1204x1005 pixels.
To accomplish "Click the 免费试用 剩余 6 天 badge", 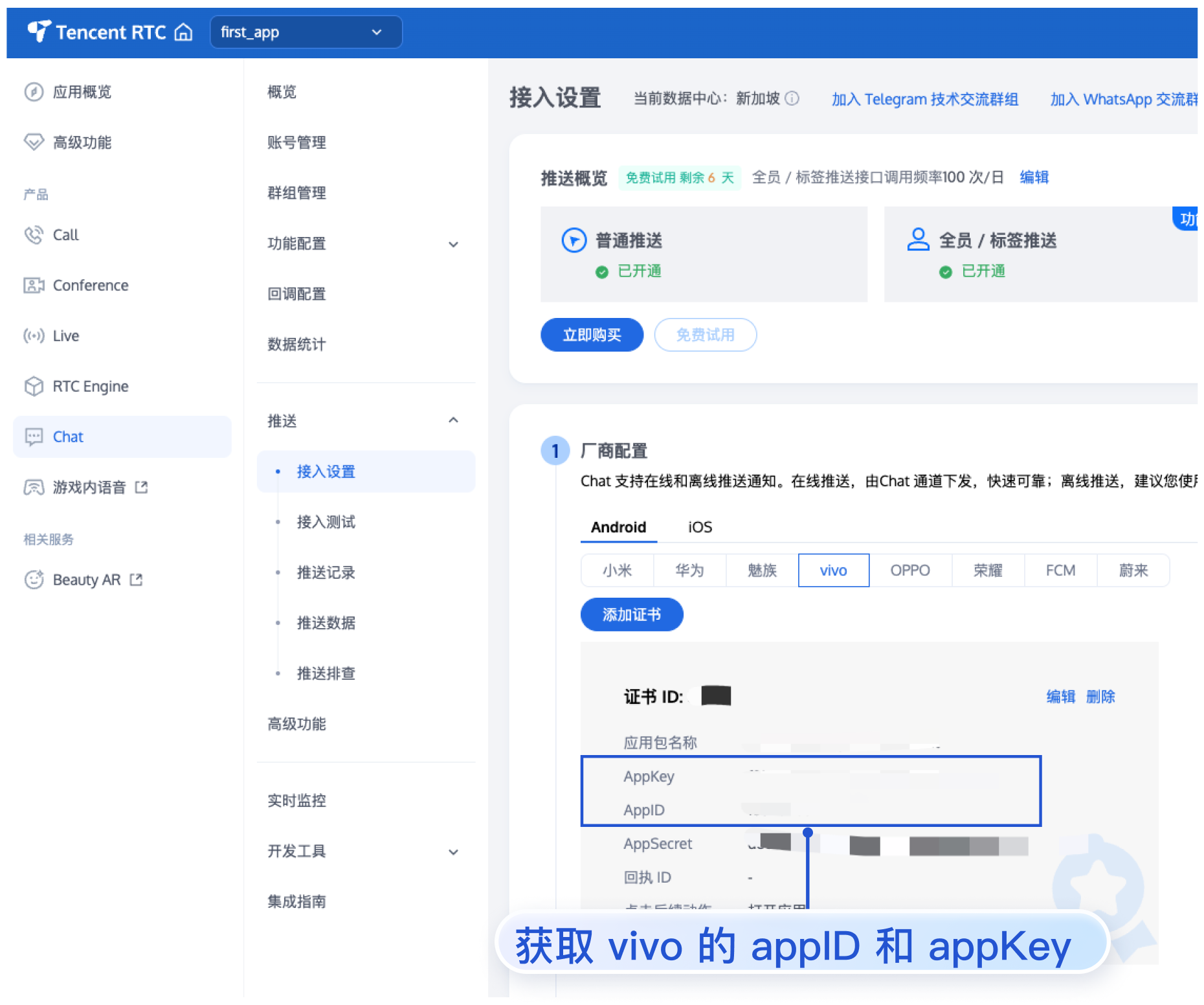I will click(680, 177).
